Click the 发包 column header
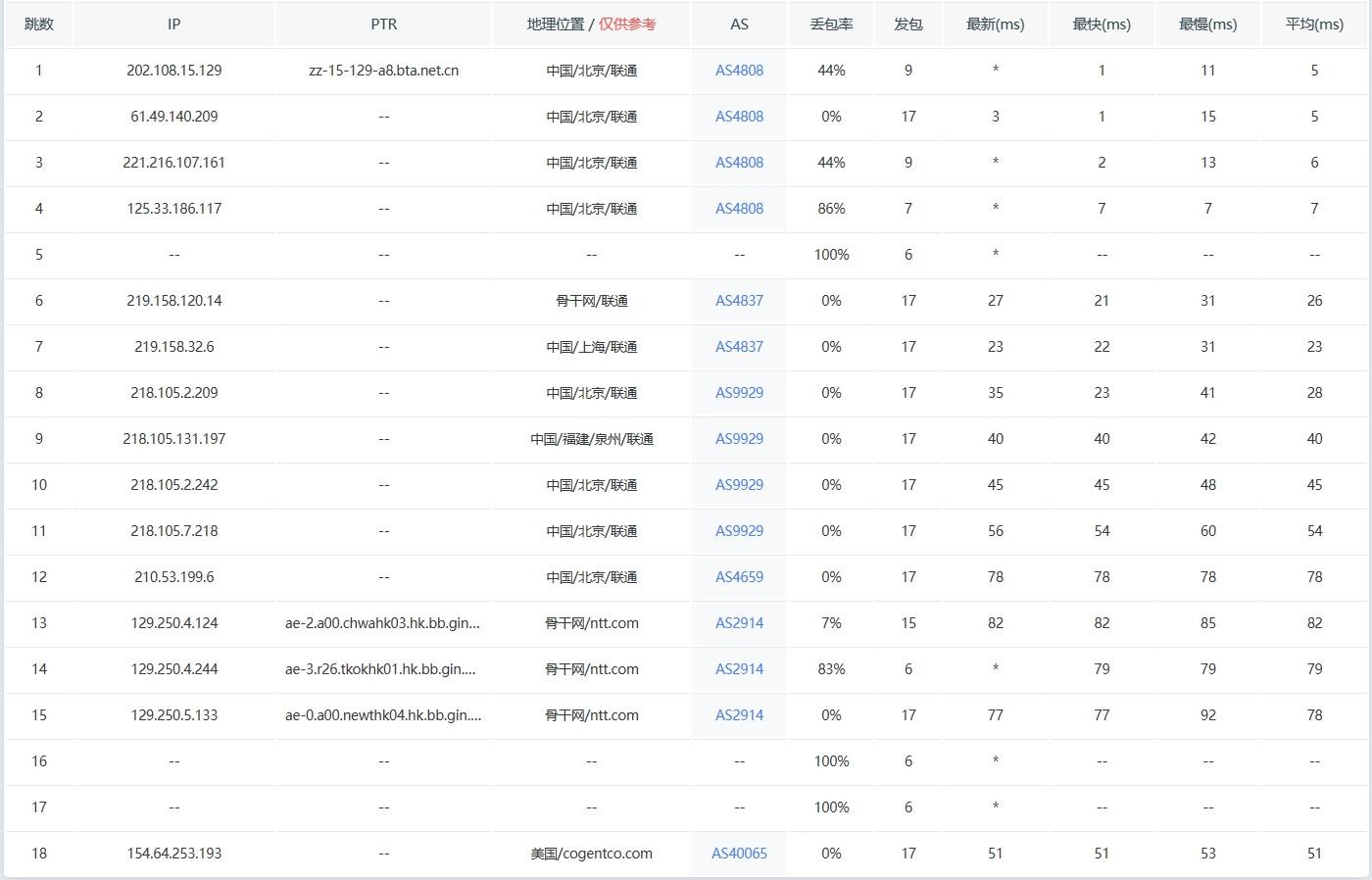The height and width of the screenshot is (880, 1372). pos(908,24)
